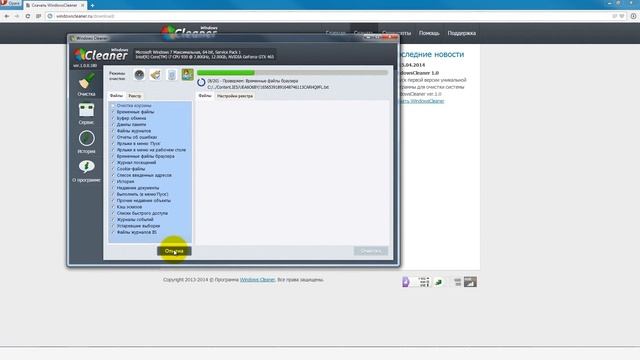Click the browser back arrow
This screenshot has width=640, height=360.
click(7, 16)
